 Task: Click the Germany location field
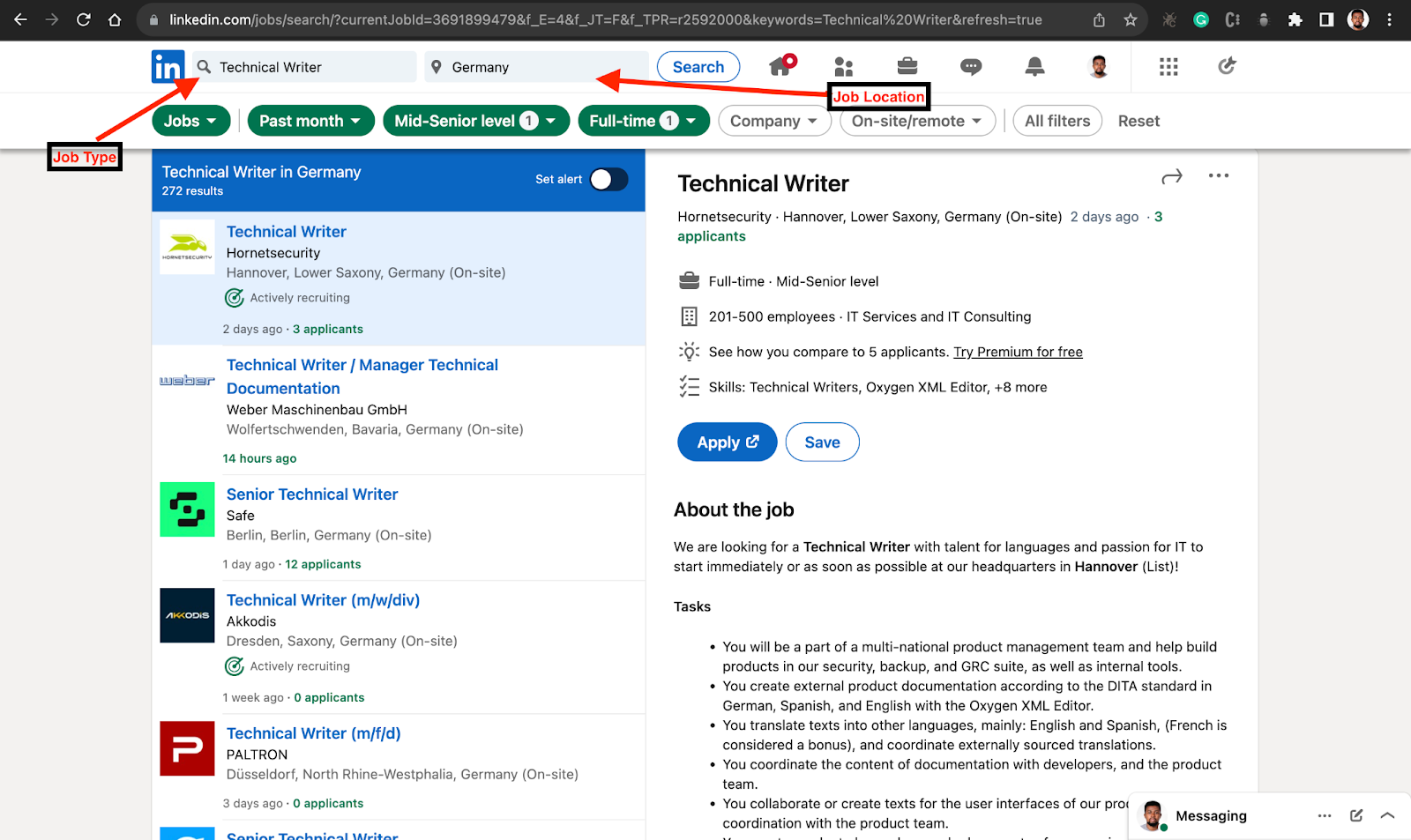pyautogui.click(x=537, y=67)
